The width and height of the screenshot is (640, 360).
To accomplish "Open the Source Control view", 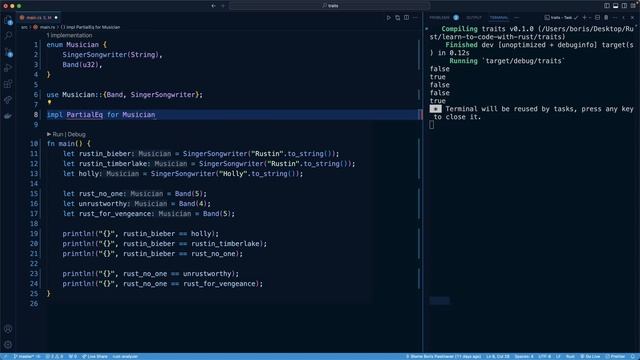I will (x=8, y=52).
